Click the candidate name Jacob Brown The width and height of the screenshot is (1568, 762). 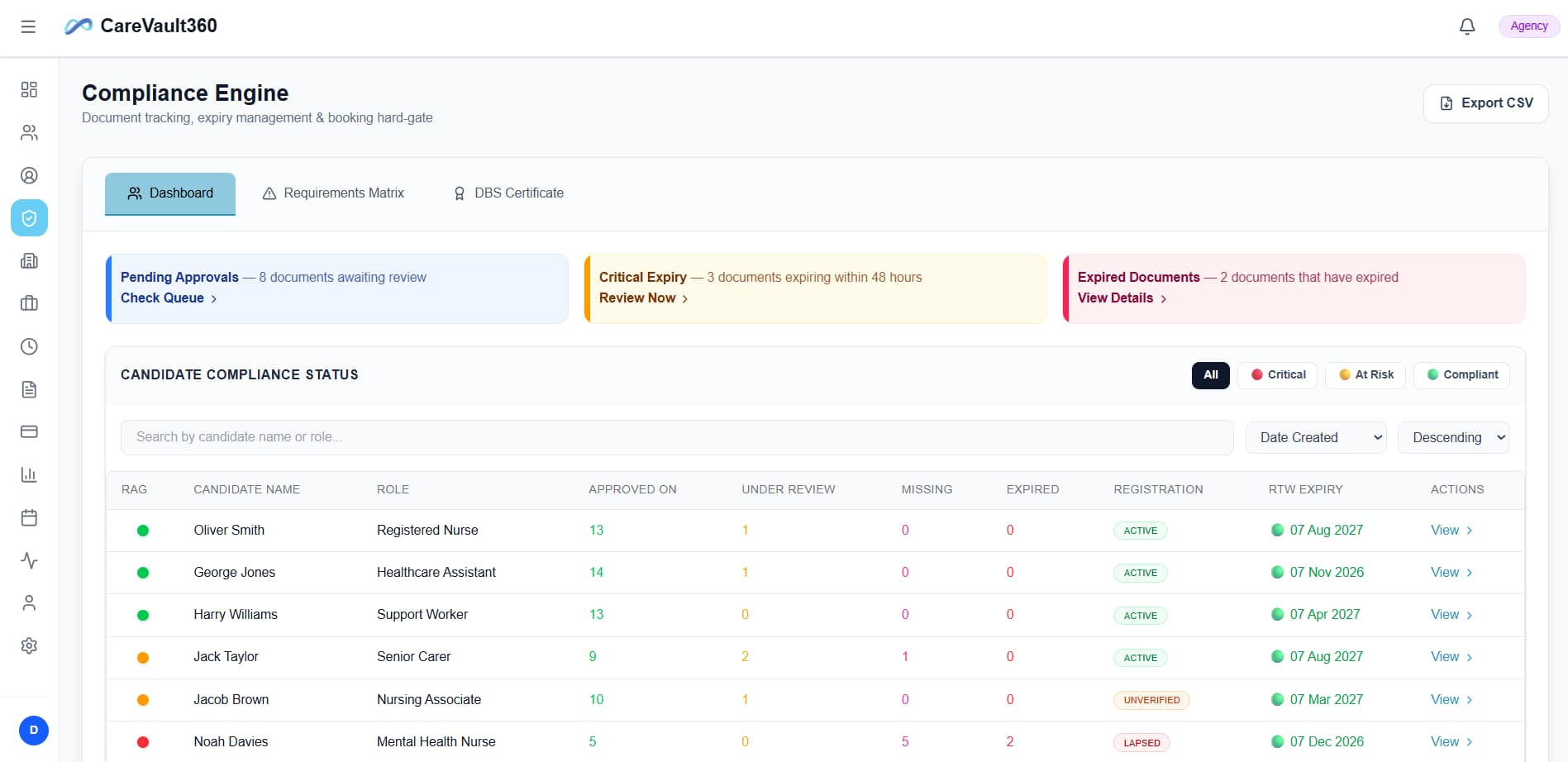click(231, 700)
